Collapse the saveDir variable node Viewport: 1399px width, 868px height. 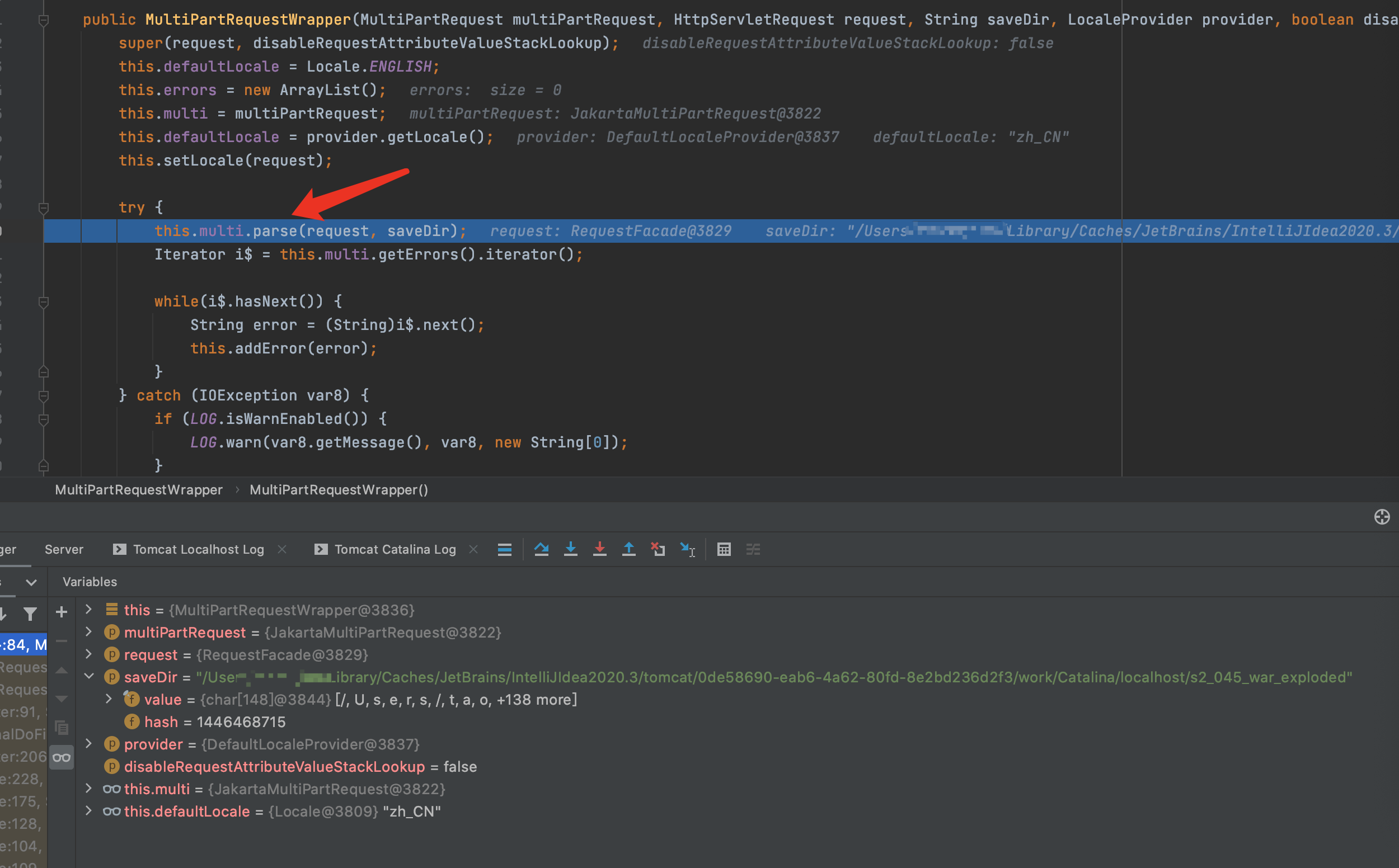(x=89, y=676)
